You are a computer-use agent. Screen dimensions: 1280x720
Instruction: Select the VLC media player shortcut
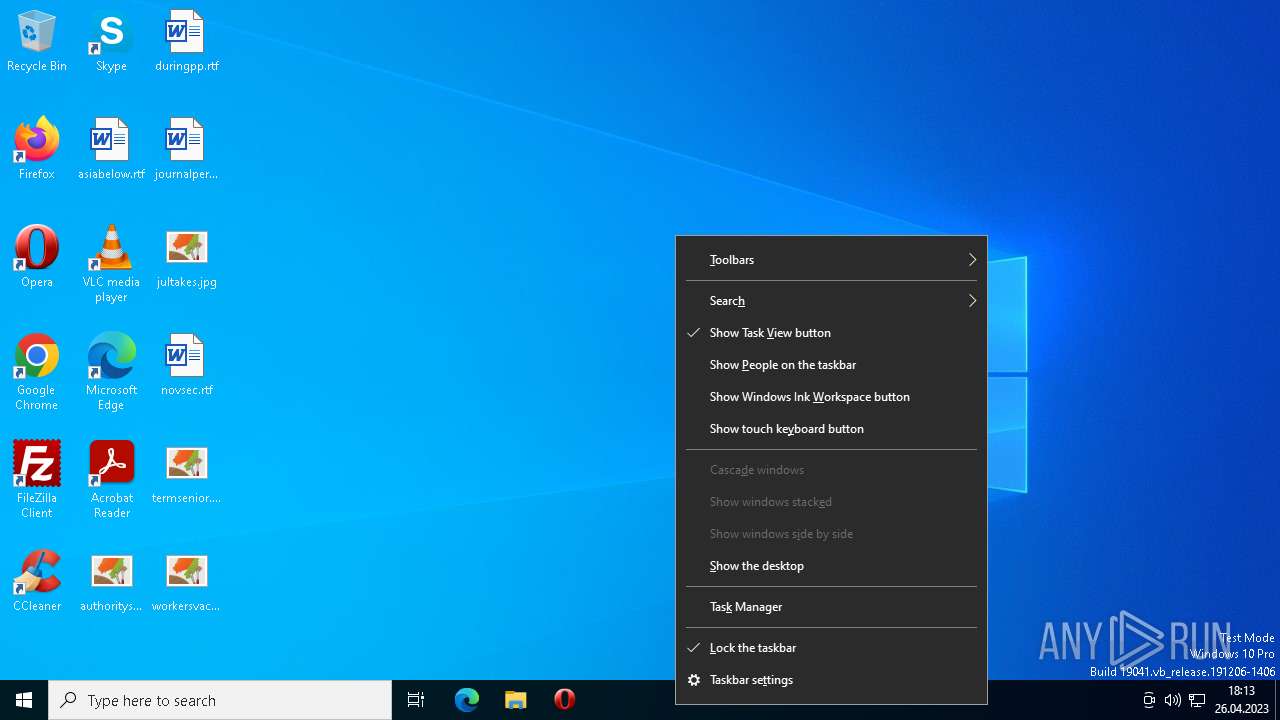(x=111, y=264)
